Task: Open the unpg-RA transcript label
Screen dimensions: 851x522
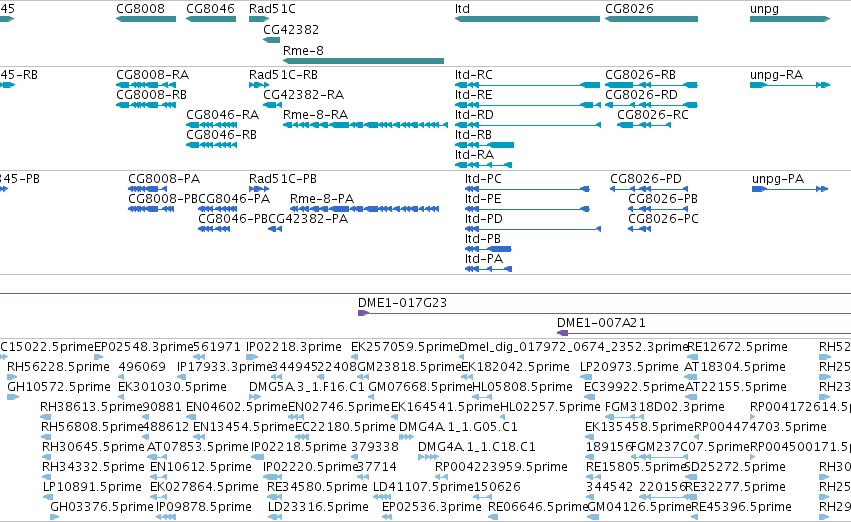Action: click(x=776, y=74)
